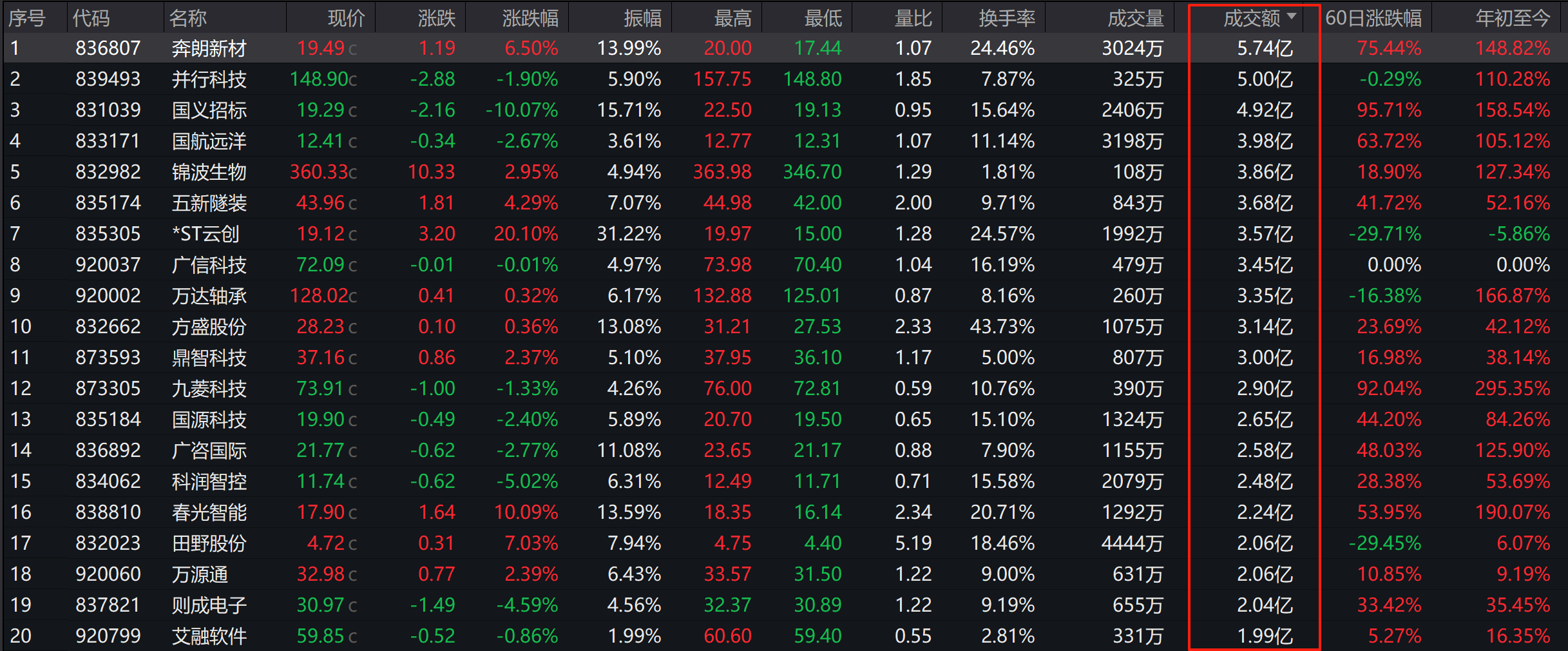Select stock code 831039
Viewport: 1568px width, 651px height.
click(x=108, y=110)
